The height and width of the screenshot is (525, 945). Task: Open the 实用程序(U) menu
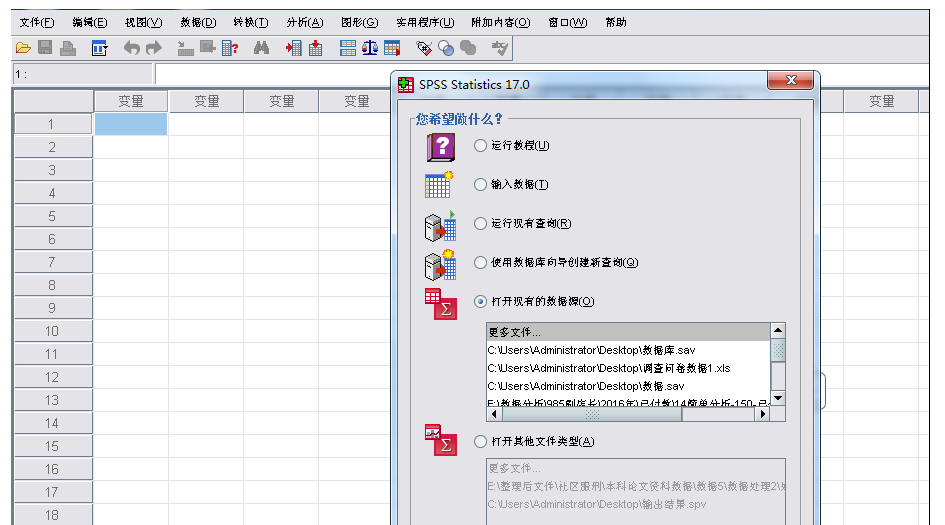[425, 23]
